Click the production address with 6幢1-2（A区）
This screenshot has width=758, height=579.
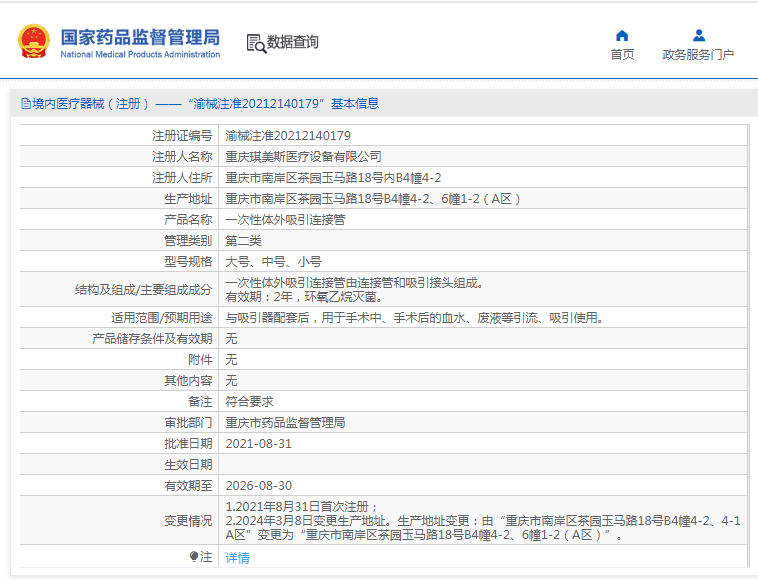click(x=373, y=199)
